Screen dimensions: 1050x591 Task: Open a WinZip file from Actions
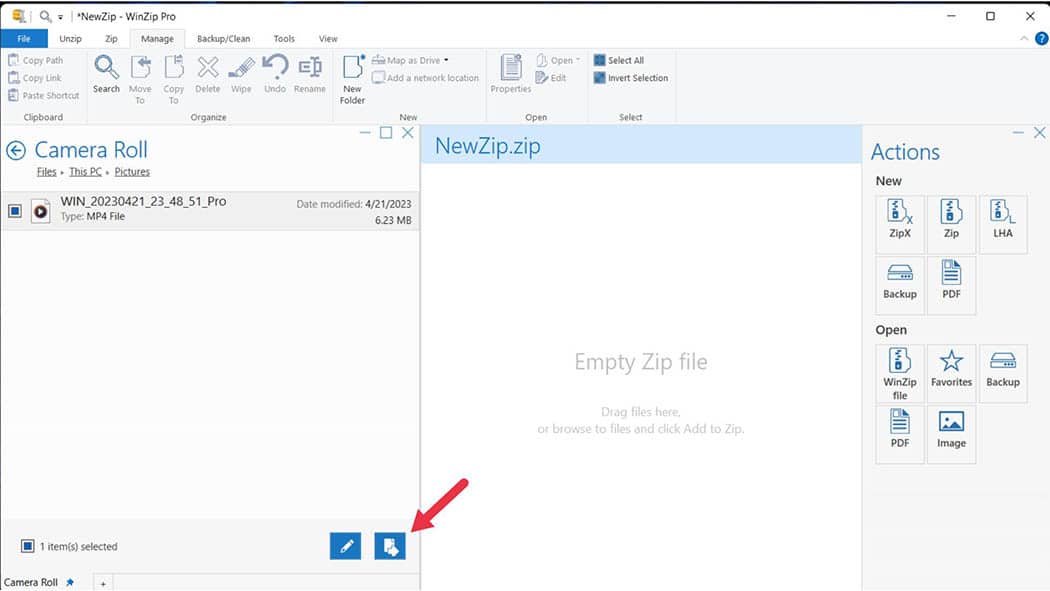click(899, 373)
